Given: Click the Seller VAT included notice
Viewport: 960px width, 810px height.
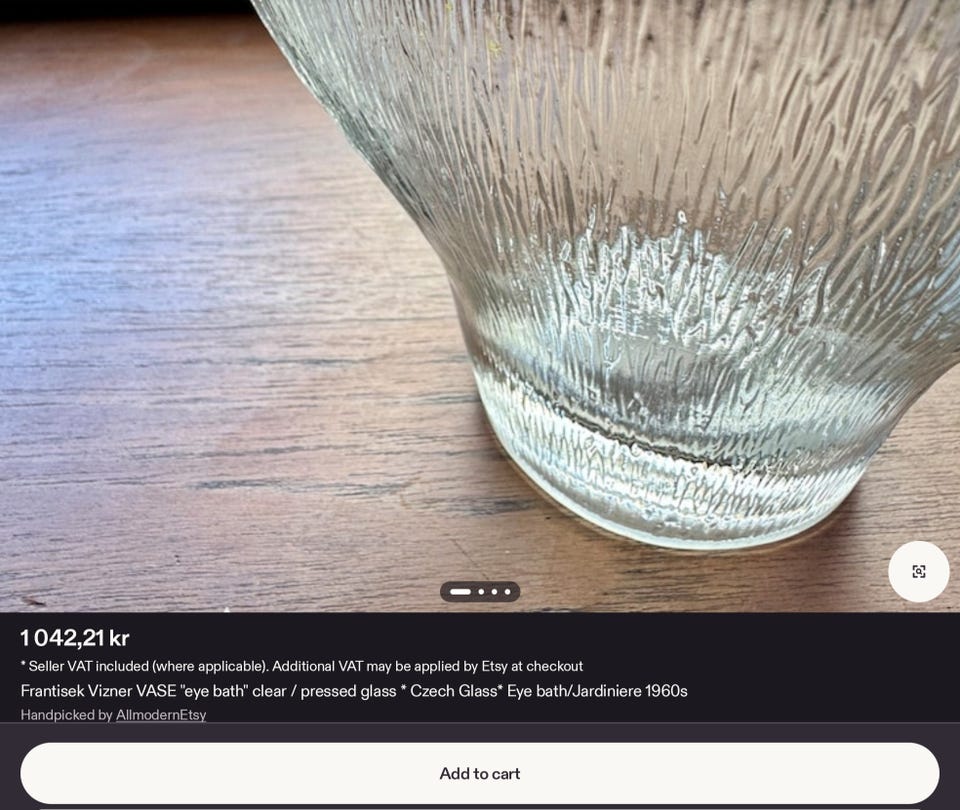Looking at the screenshot, I should pyautogui.click(x=302, y=666).
